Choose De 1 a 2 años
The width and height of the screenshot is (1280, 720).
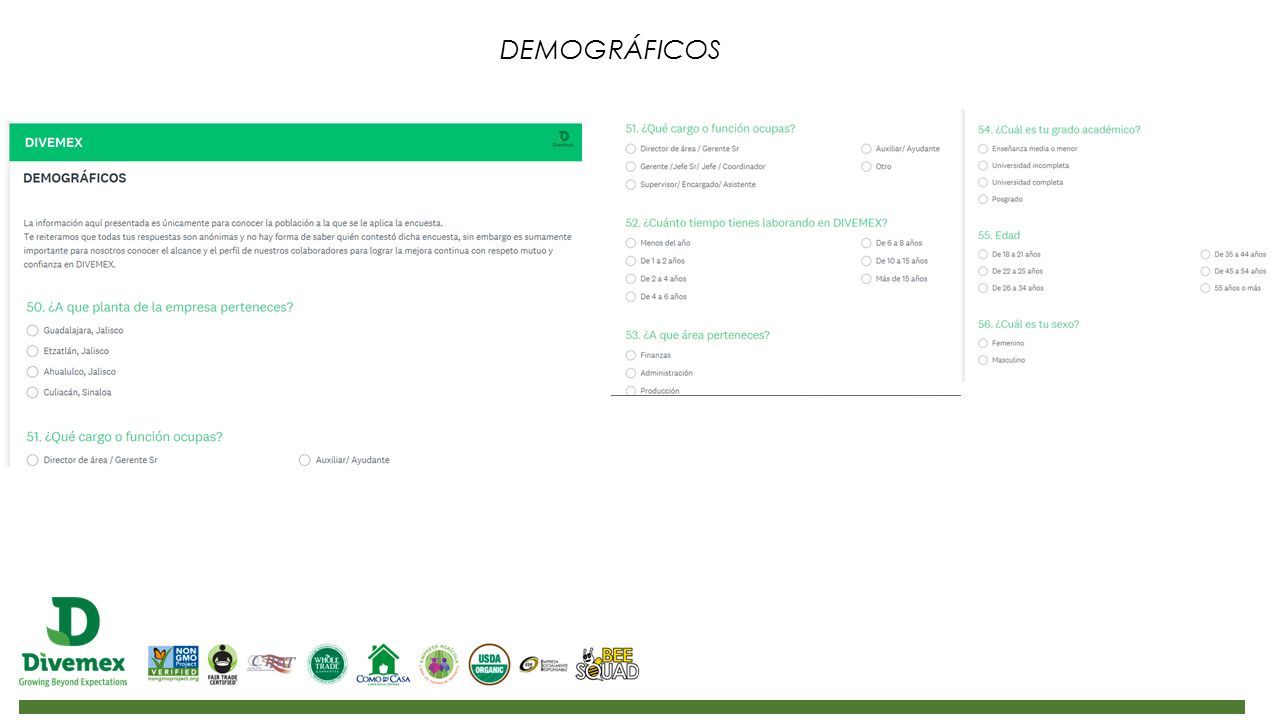pyautogui.click(x=631, y=261)
